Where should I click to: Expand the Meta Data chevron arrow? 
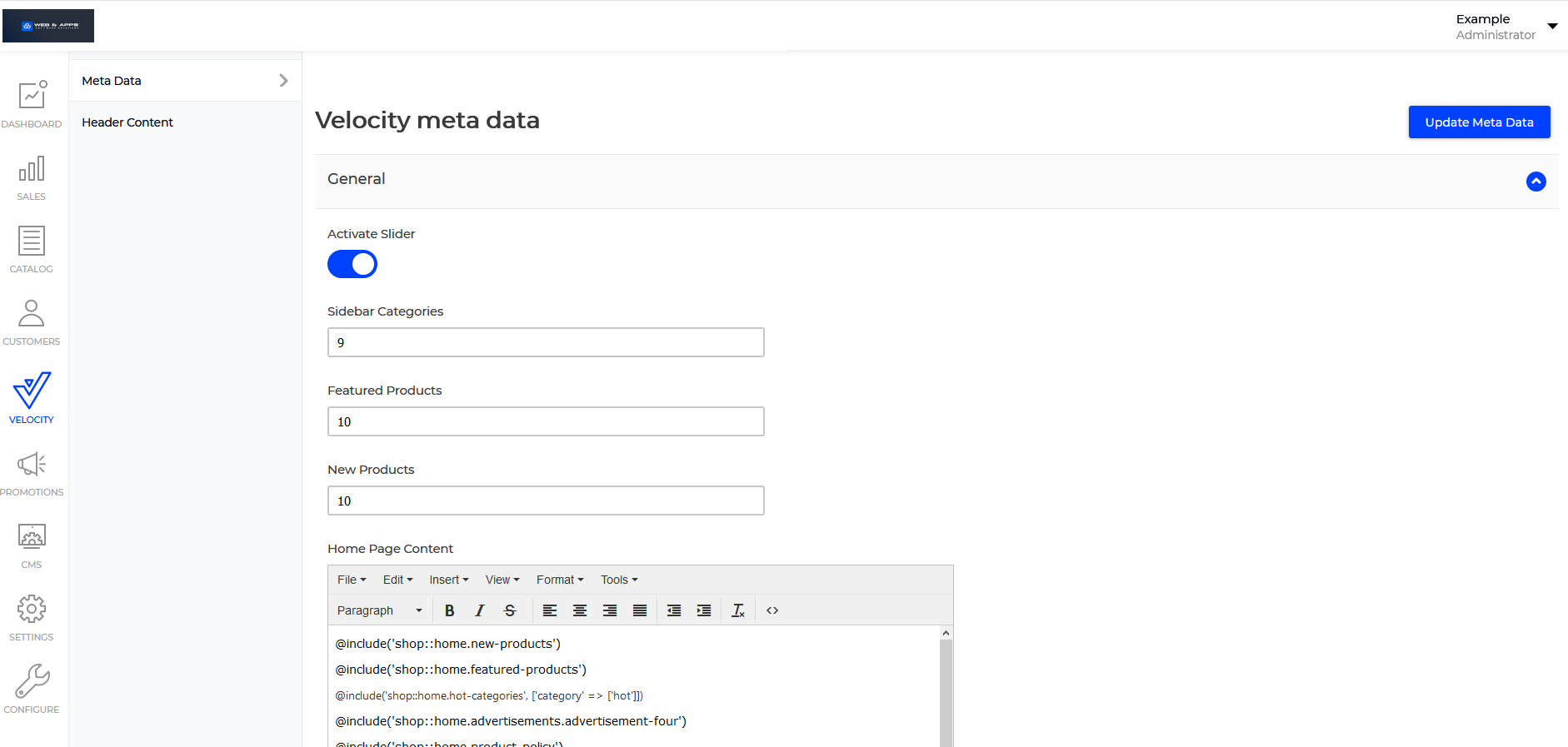pos(283,81)
